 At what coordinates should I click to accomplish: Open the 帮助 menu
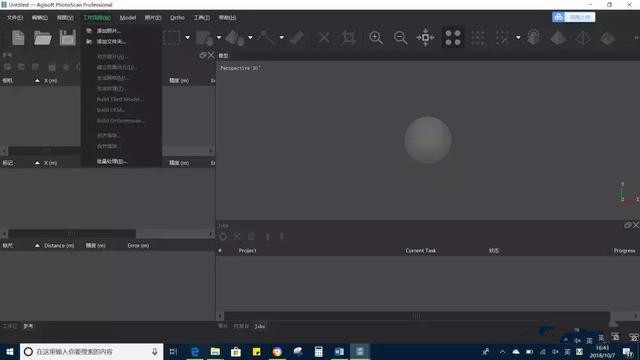click(227, 18)
